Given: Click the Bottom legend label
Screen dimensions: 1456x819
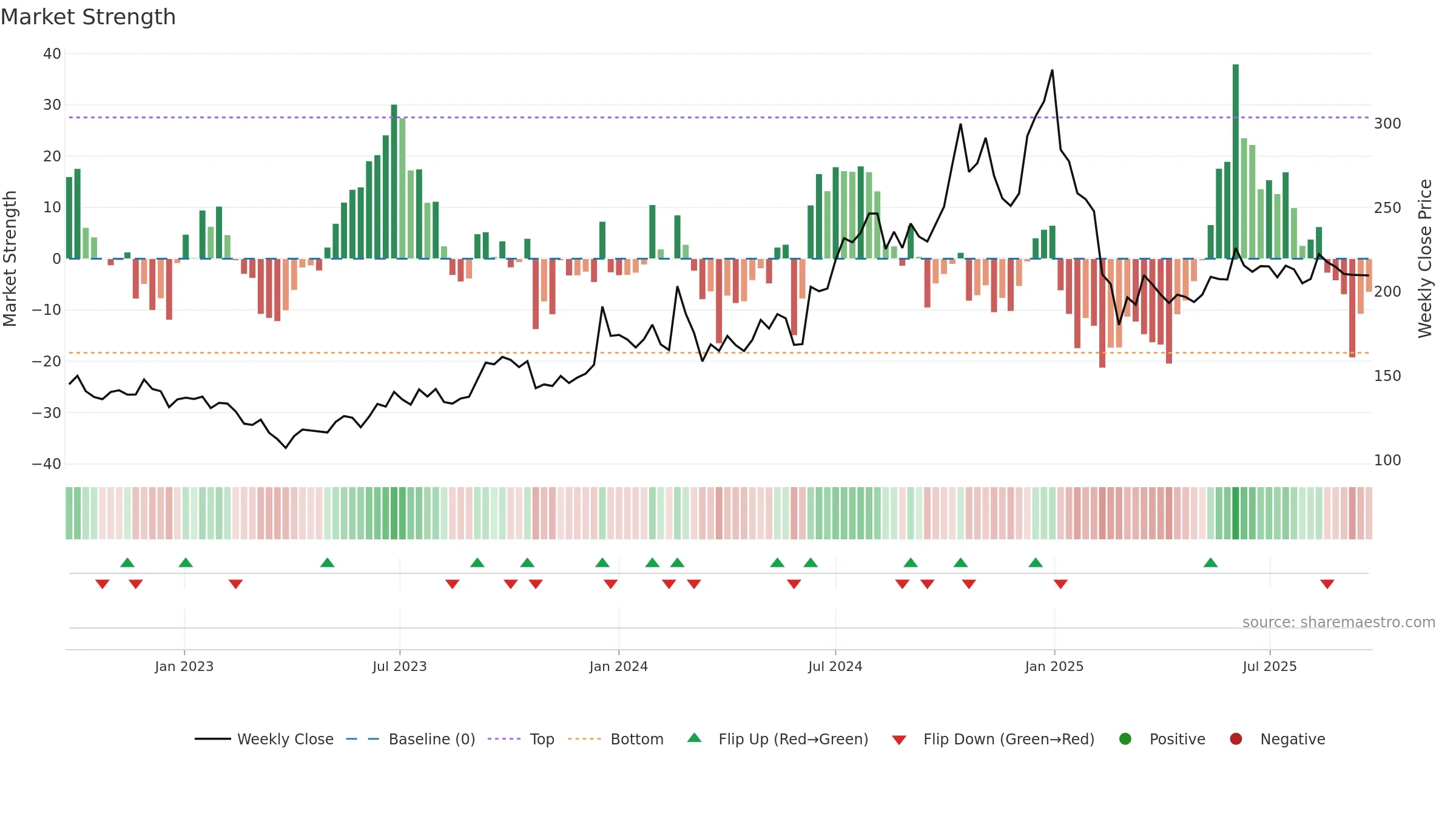Looking at the screenshot, I should [637, 739].
